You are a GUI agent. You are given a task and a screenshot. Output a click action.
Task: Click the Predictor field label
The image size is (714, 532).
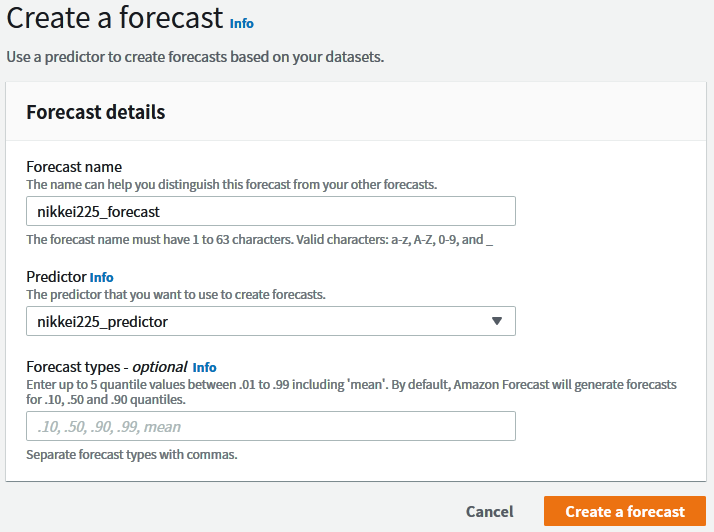[56, 276]
